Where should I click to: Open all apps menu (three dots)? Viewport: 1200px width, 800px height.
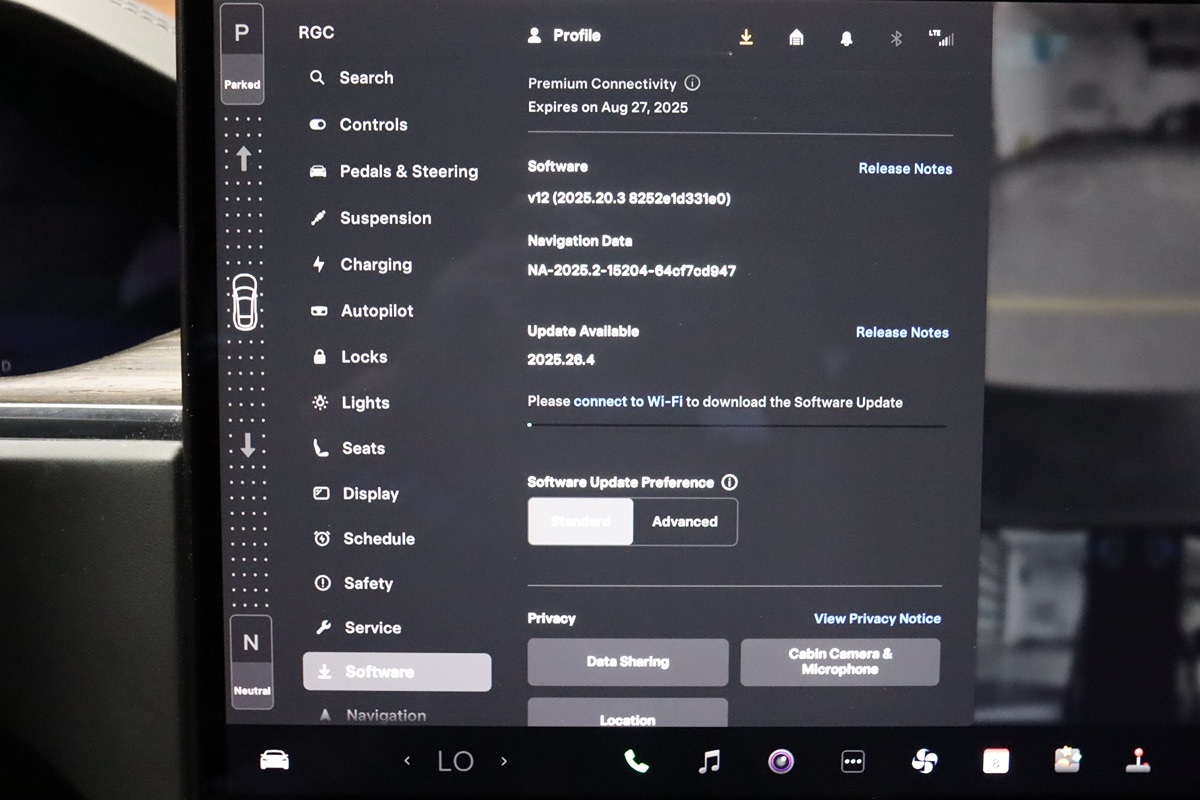pos(853,762)
